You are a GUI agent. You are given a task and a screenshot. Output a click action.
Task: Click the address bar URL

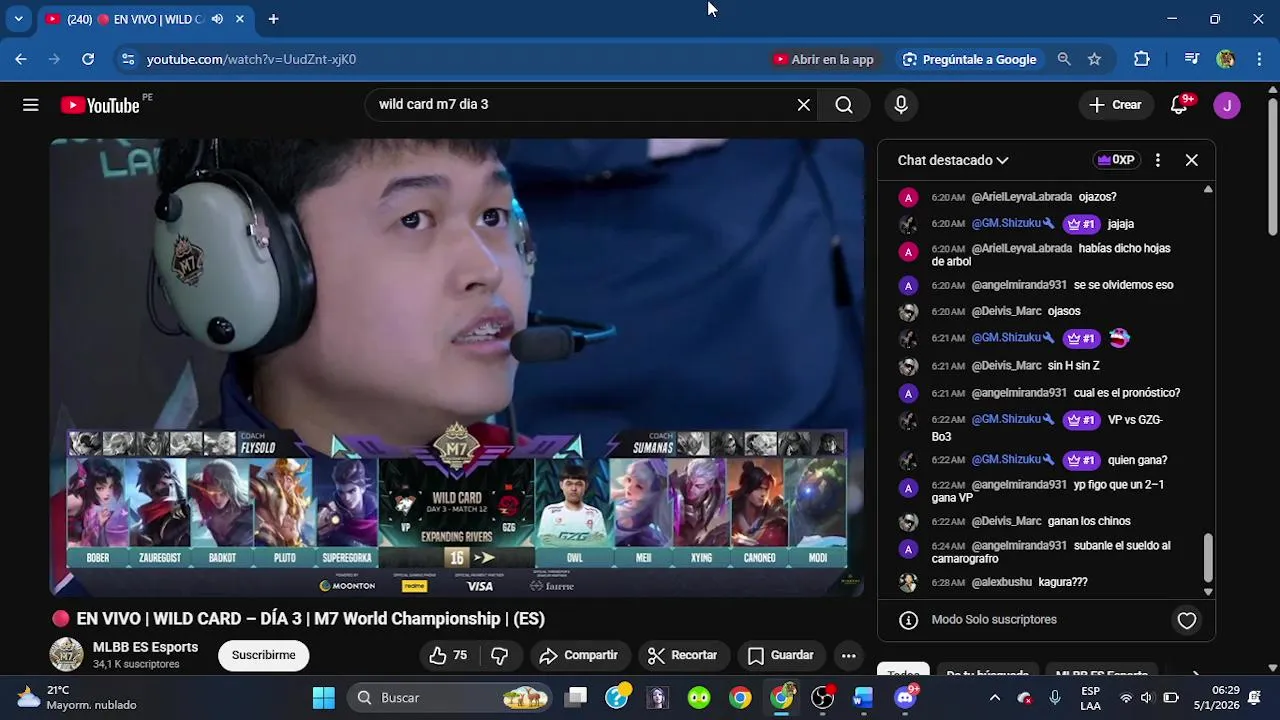point(251,59)
